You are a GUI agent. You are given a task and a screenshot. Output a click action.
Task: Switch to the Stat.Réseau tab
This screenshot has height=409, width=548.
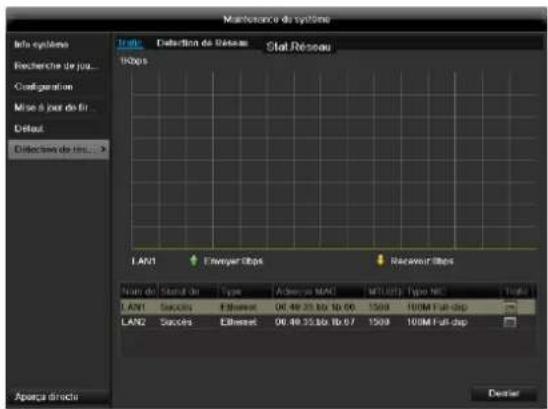point(298,47)
